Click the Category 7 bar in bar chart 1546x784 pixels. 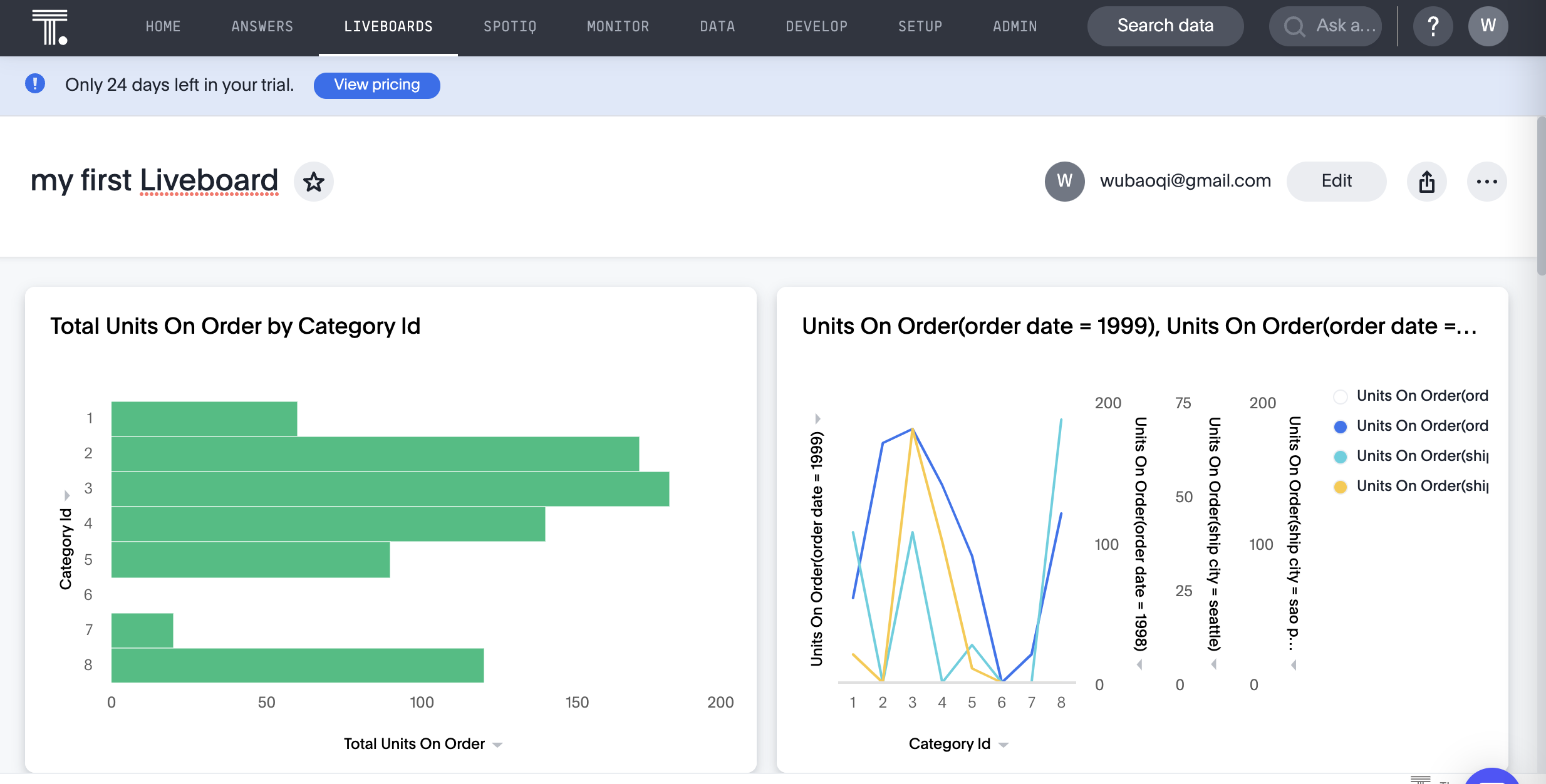click(142, 631)
